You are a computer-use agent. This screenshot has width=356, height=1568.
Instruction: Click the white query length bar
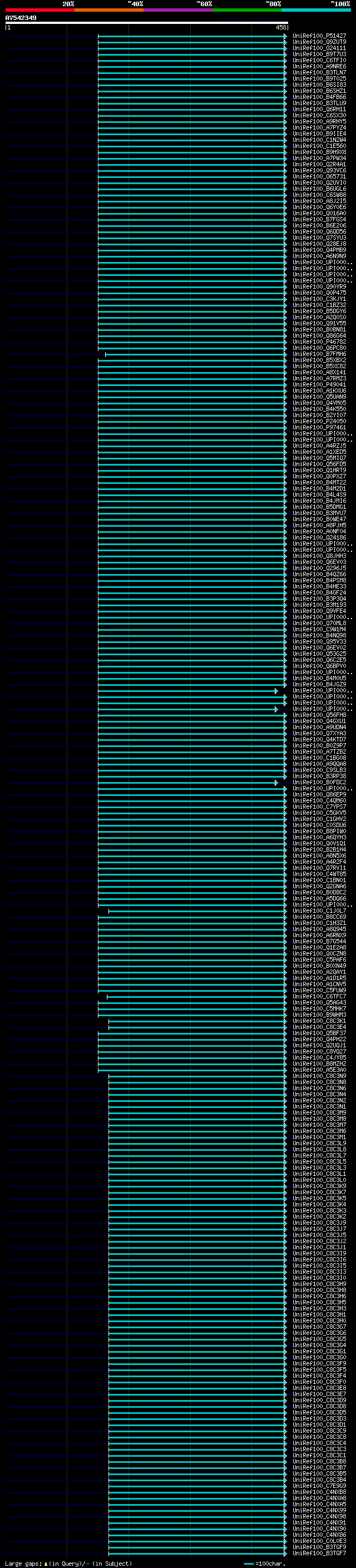(x=146, y=22)
